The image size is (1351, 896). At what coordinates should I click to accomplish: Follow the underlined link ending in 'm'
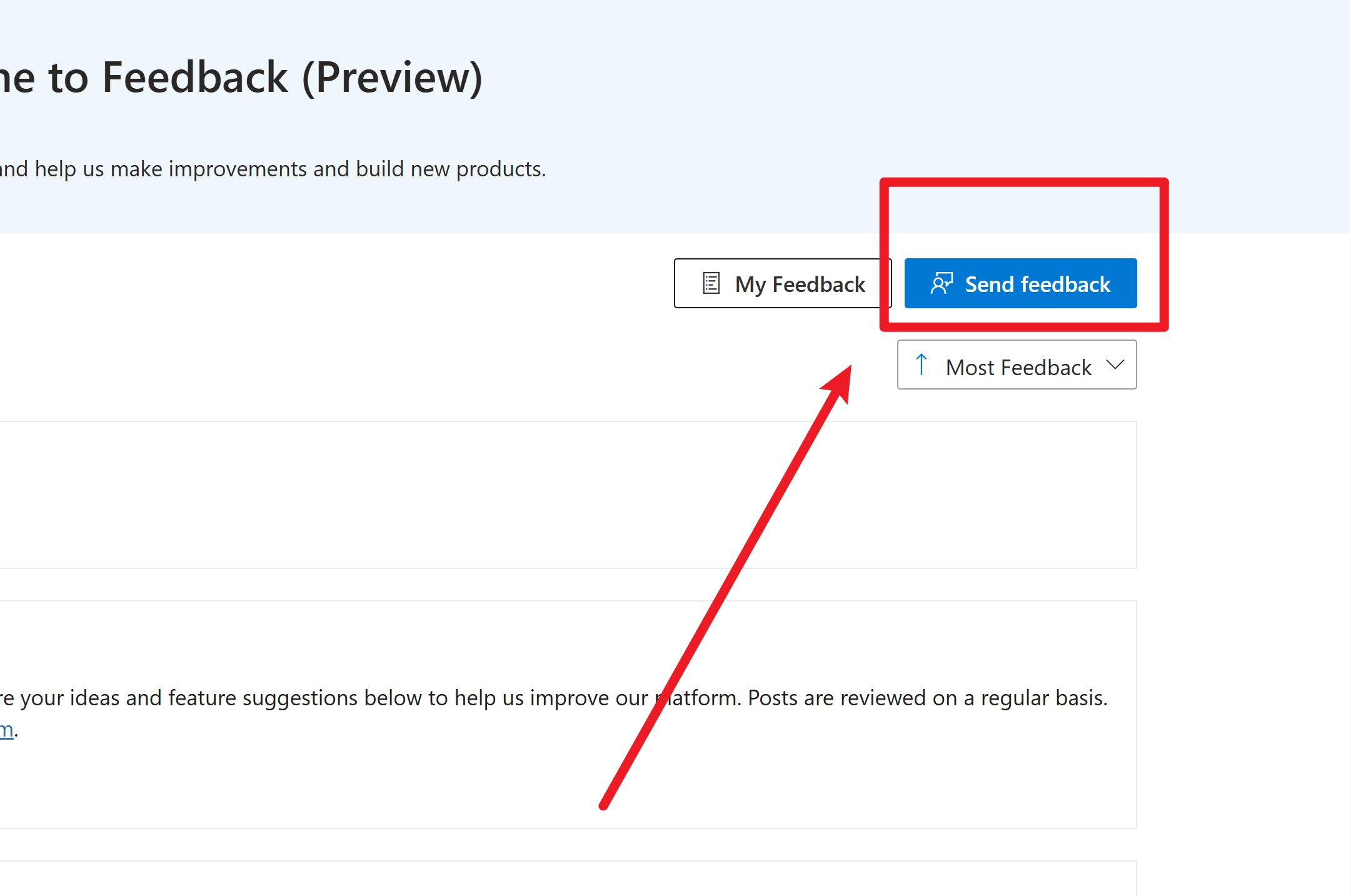click(6, 730)
